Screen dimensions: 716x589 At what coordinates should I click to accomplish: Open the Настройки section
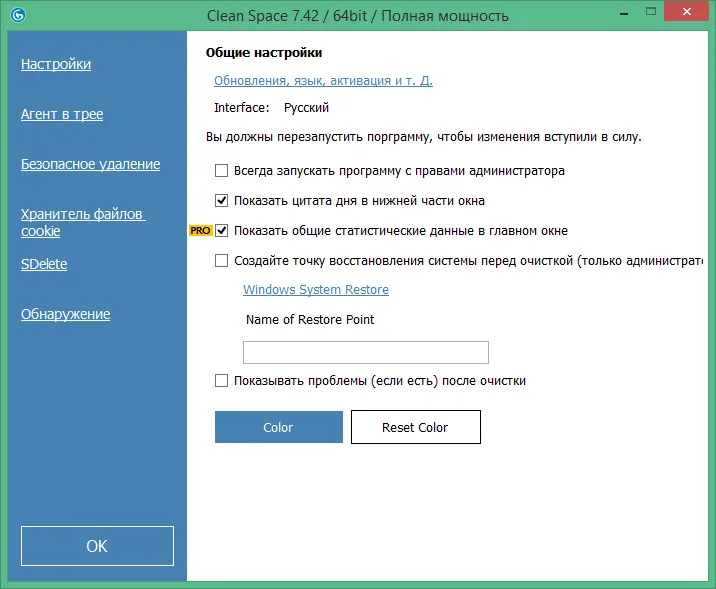click(56, 64)
